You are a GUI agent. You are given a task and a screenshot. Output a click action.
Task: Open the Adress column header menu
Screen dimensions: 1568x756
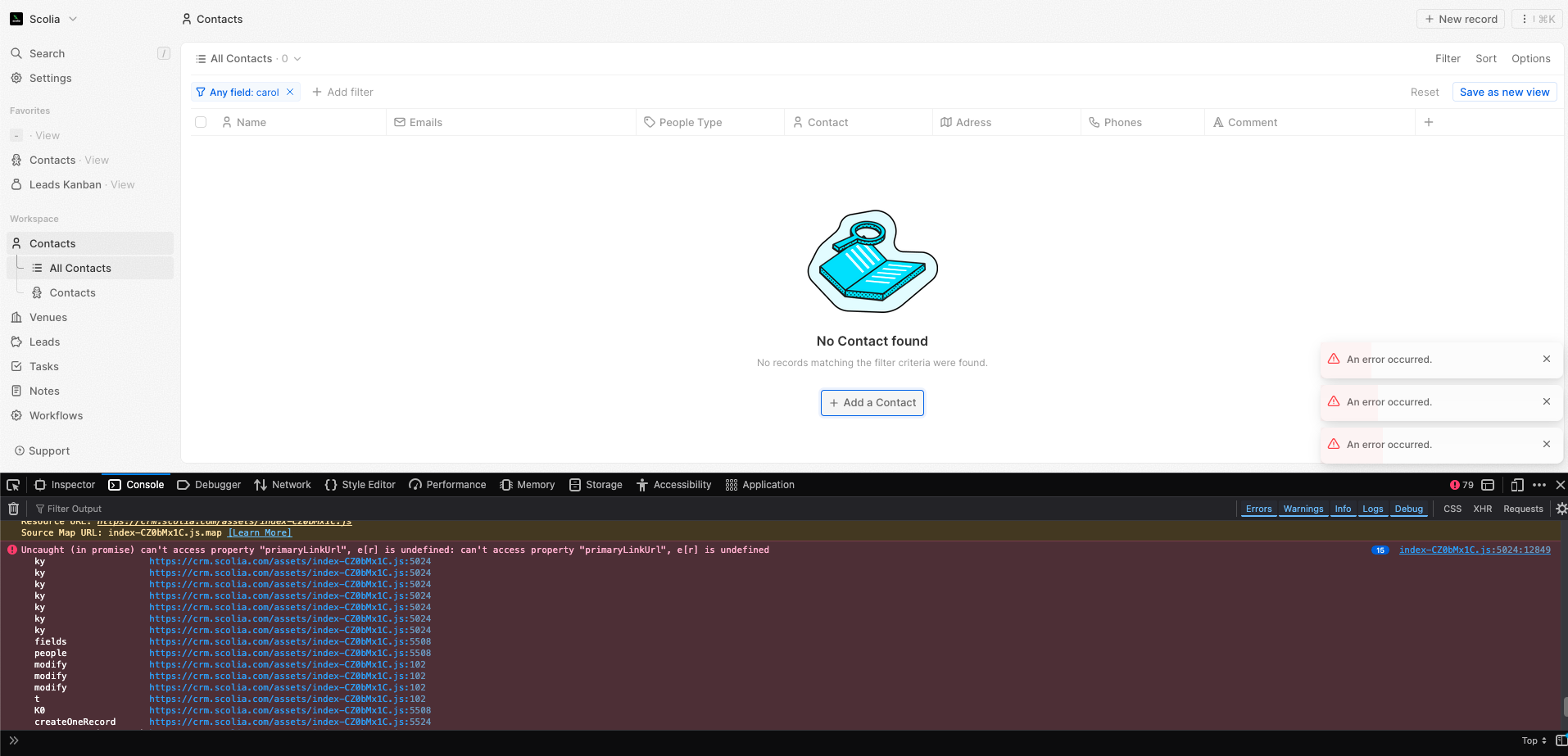click(x=1006, y=122)
